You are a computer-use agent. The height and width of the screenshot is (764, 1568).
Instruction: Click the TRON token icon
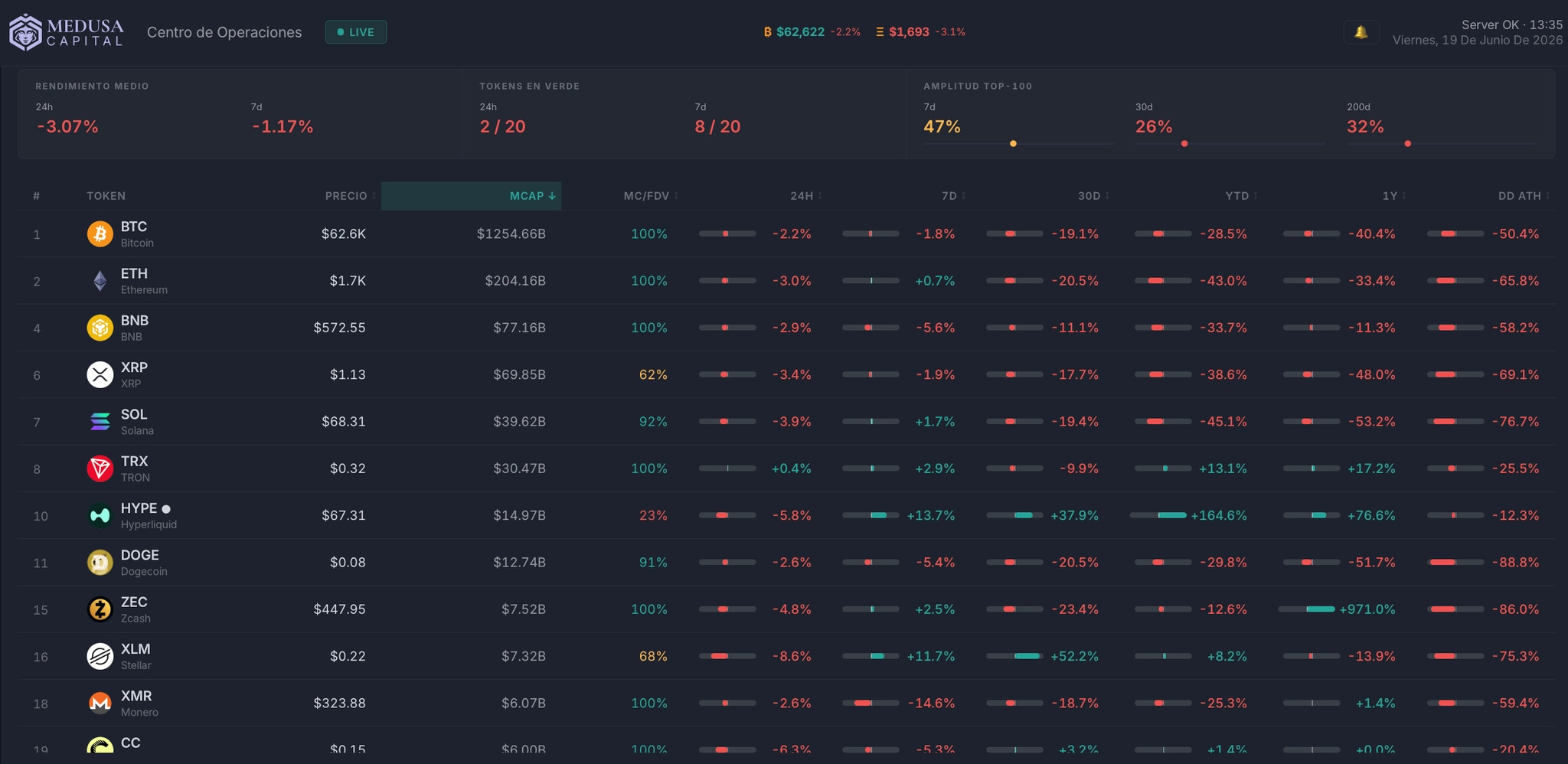(100, 469)
